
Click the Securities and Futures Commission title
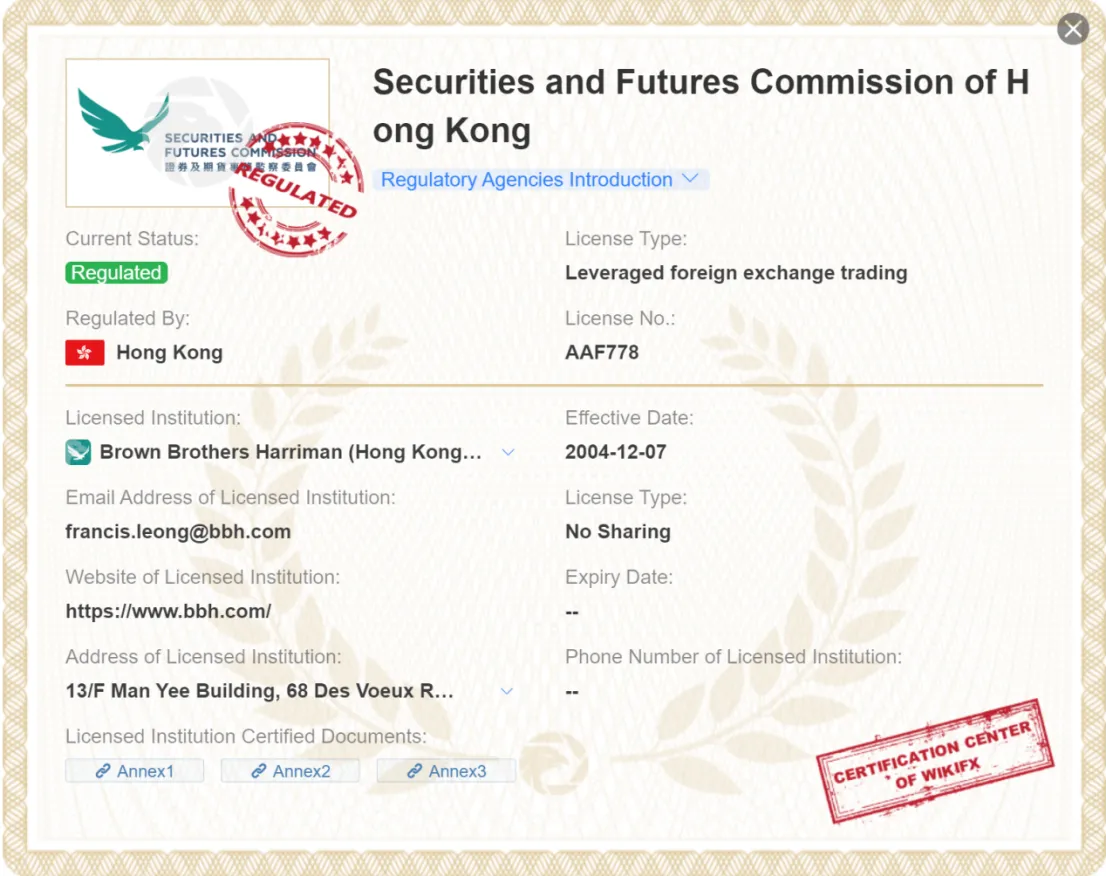tap(701, 106)
